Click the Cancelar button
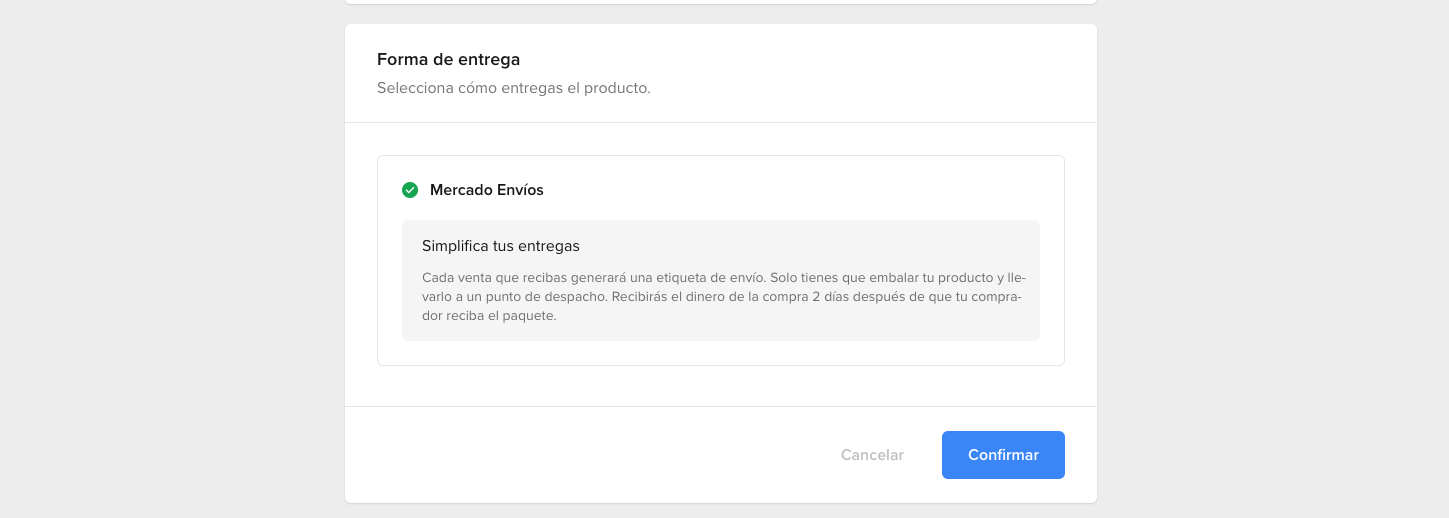 [872, 455]
